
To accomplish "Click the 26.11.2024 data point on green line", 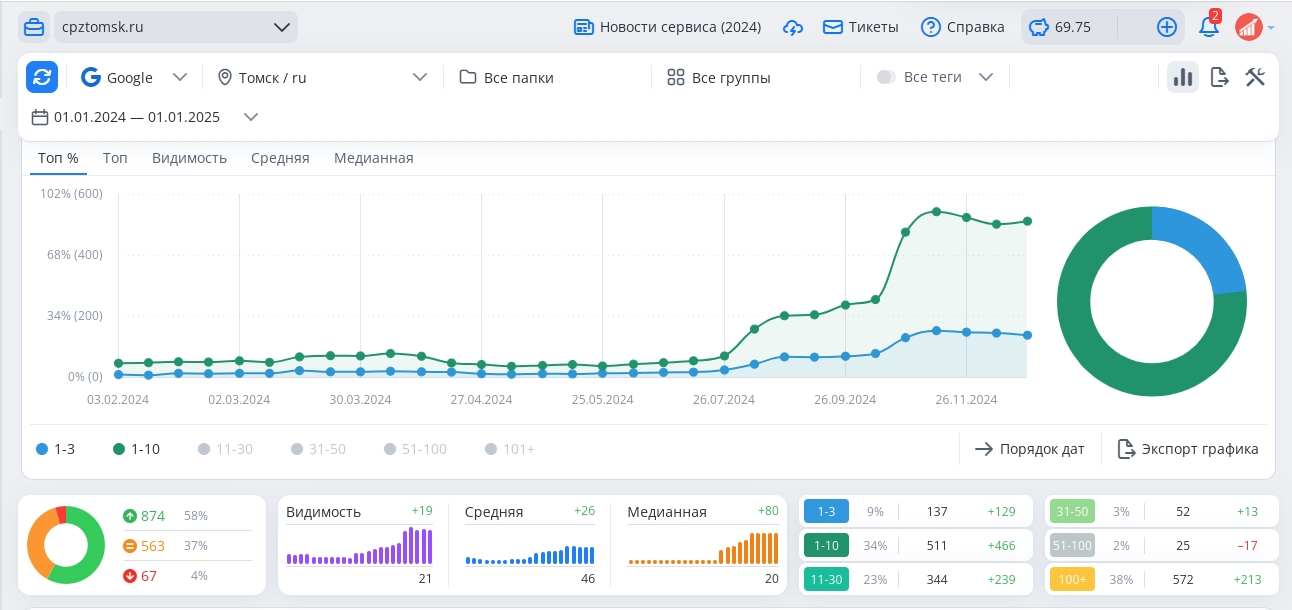I will click(x=966, y=217).
